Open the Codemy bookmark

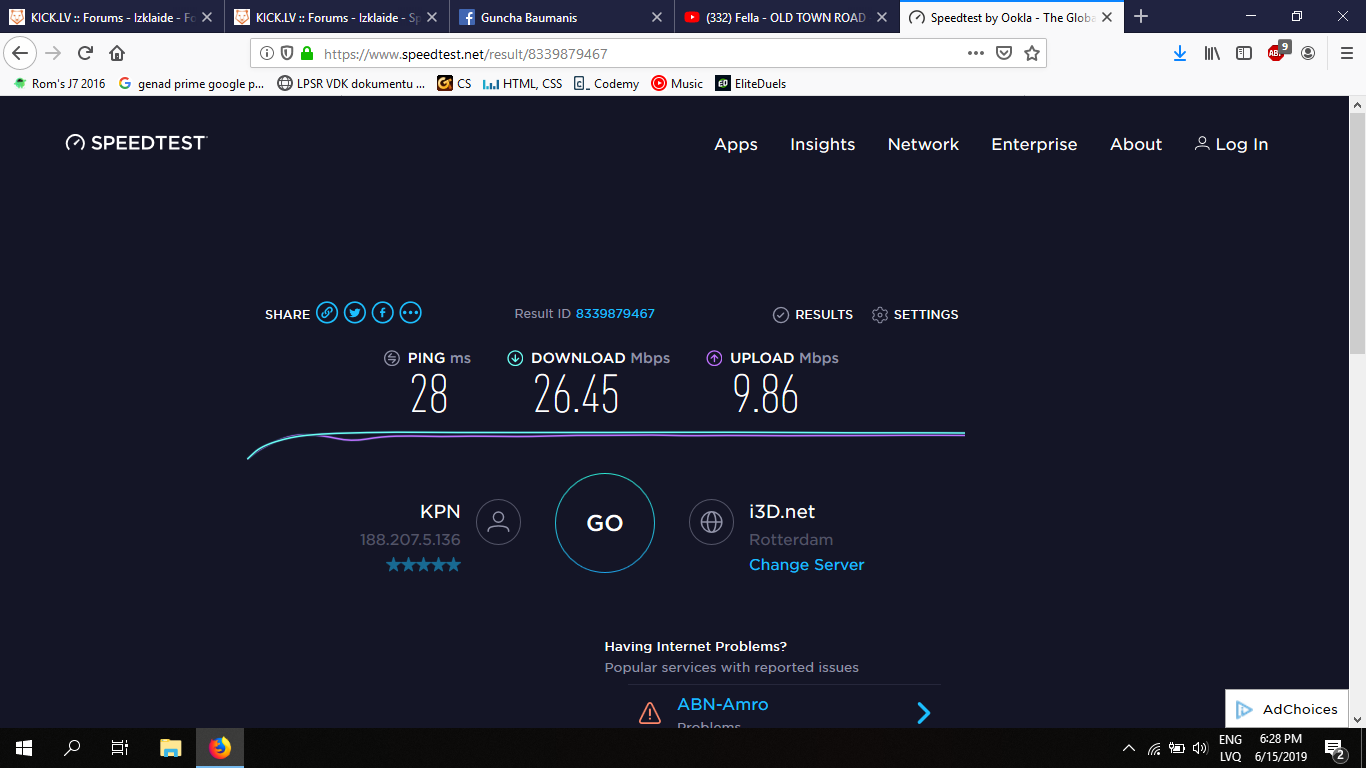[606, 84]
